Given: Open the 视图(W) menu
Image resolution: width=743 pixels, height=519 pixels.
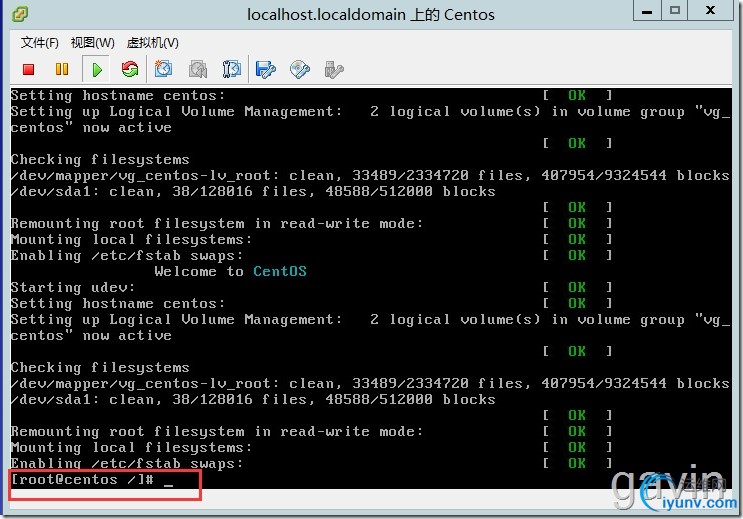Looking at the screenshot, I should [x=92, y=43].
